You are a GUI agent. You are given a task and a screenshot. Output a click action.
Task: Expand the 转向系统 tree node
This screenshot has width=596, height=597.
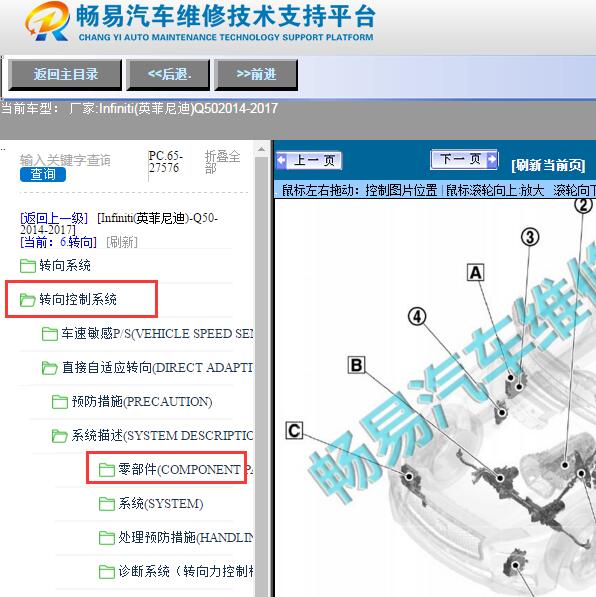click(65, 265)
